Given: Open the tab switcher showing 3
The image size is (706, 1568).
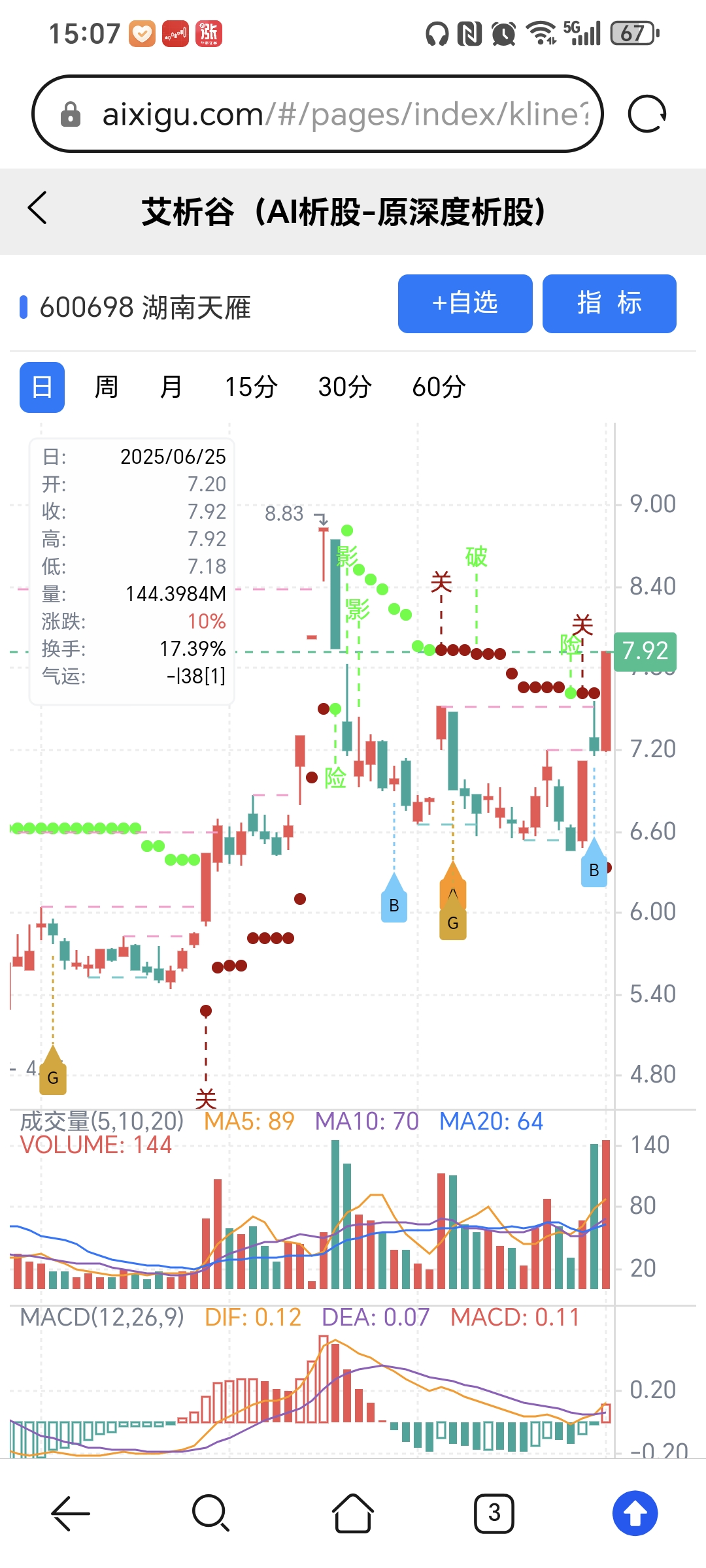Looking at the screenshot, I should click(494, 1513).
